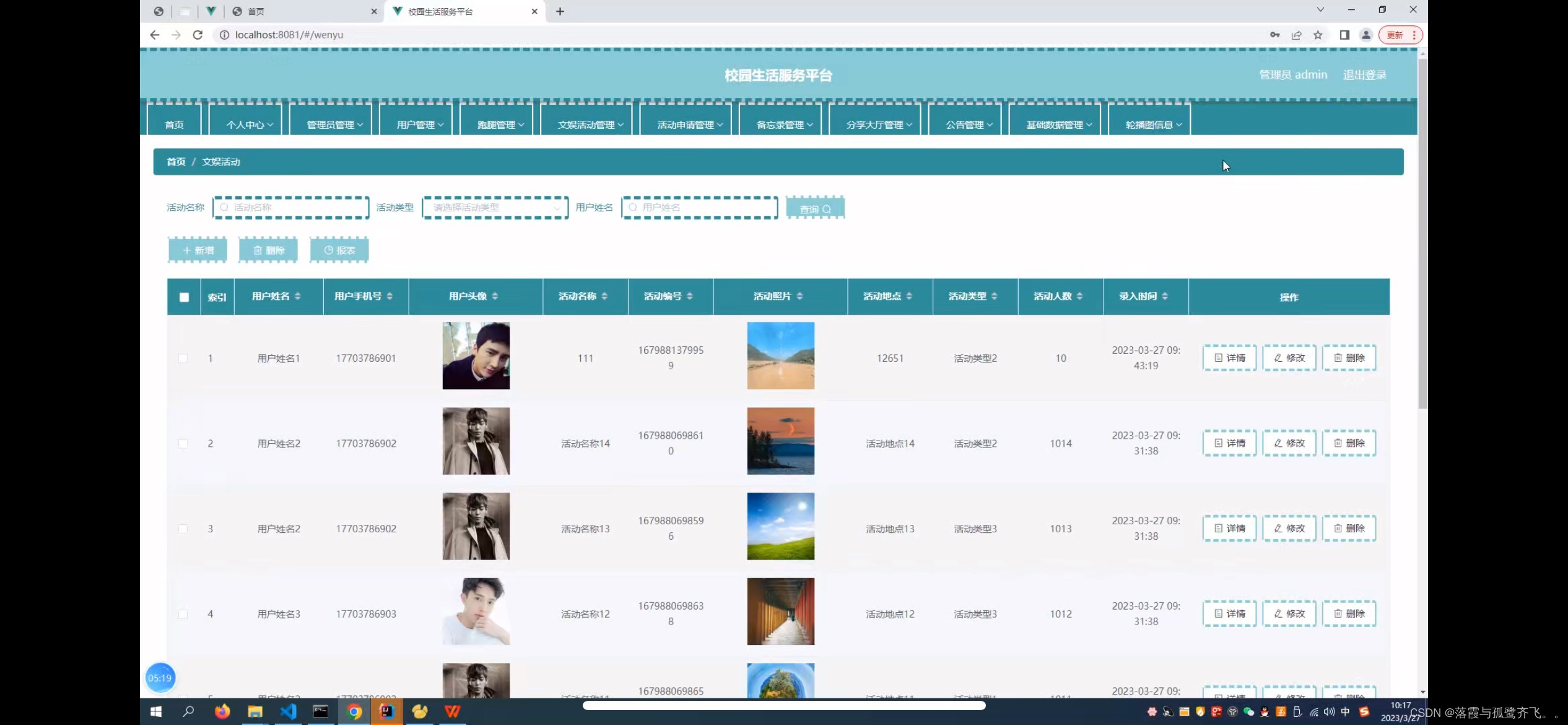Open the browser profile avatar icon
Viewport: 1568px width, 725px height.
1365,35
